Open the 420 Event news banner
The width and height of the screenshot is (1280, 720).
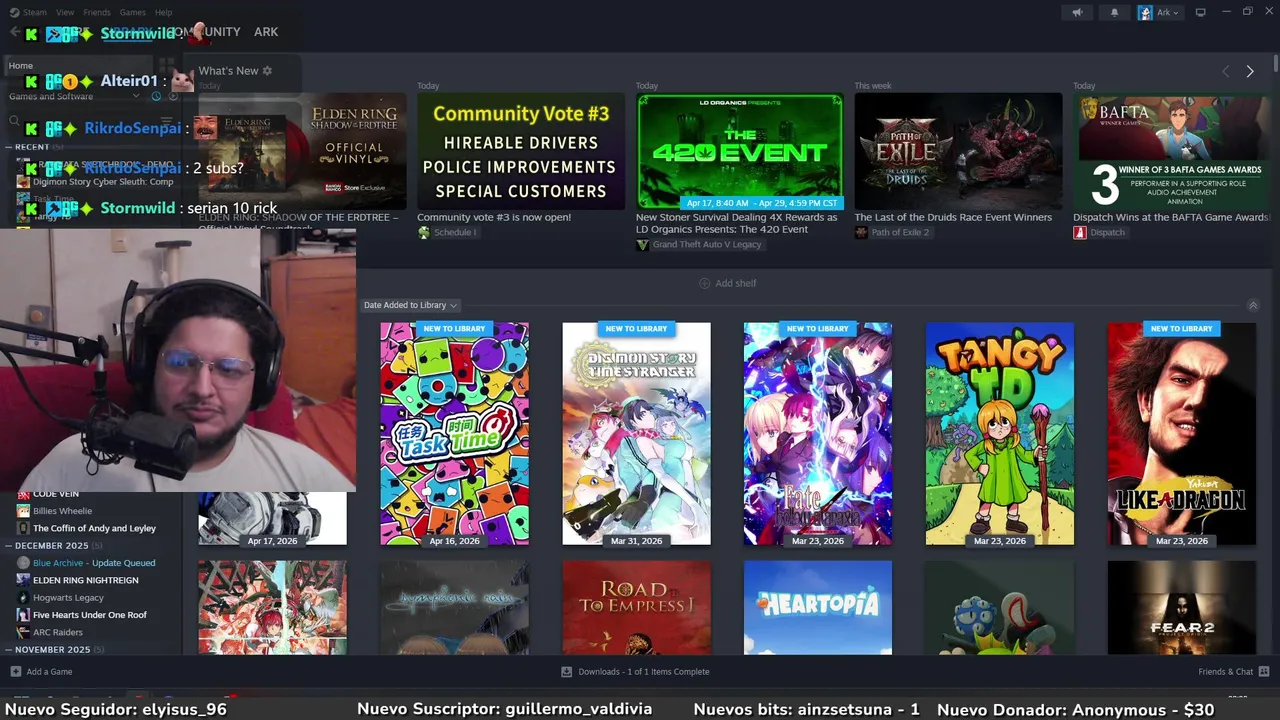740,151
